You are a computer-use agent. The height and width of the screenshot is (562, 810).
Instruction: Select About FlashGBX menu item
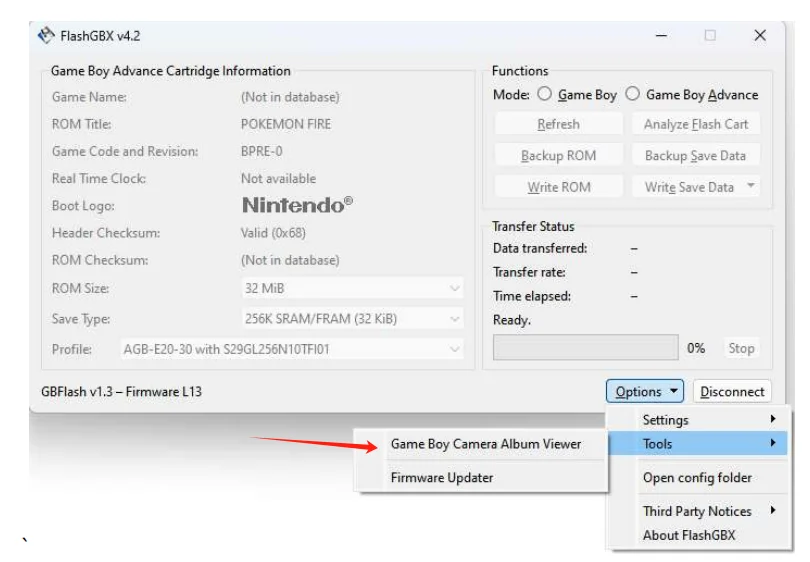pos(689,535)
